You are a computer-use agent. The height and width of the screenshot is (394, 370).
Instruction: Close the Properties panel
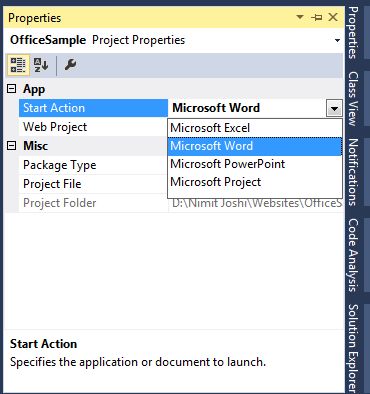tap(333, 17)
